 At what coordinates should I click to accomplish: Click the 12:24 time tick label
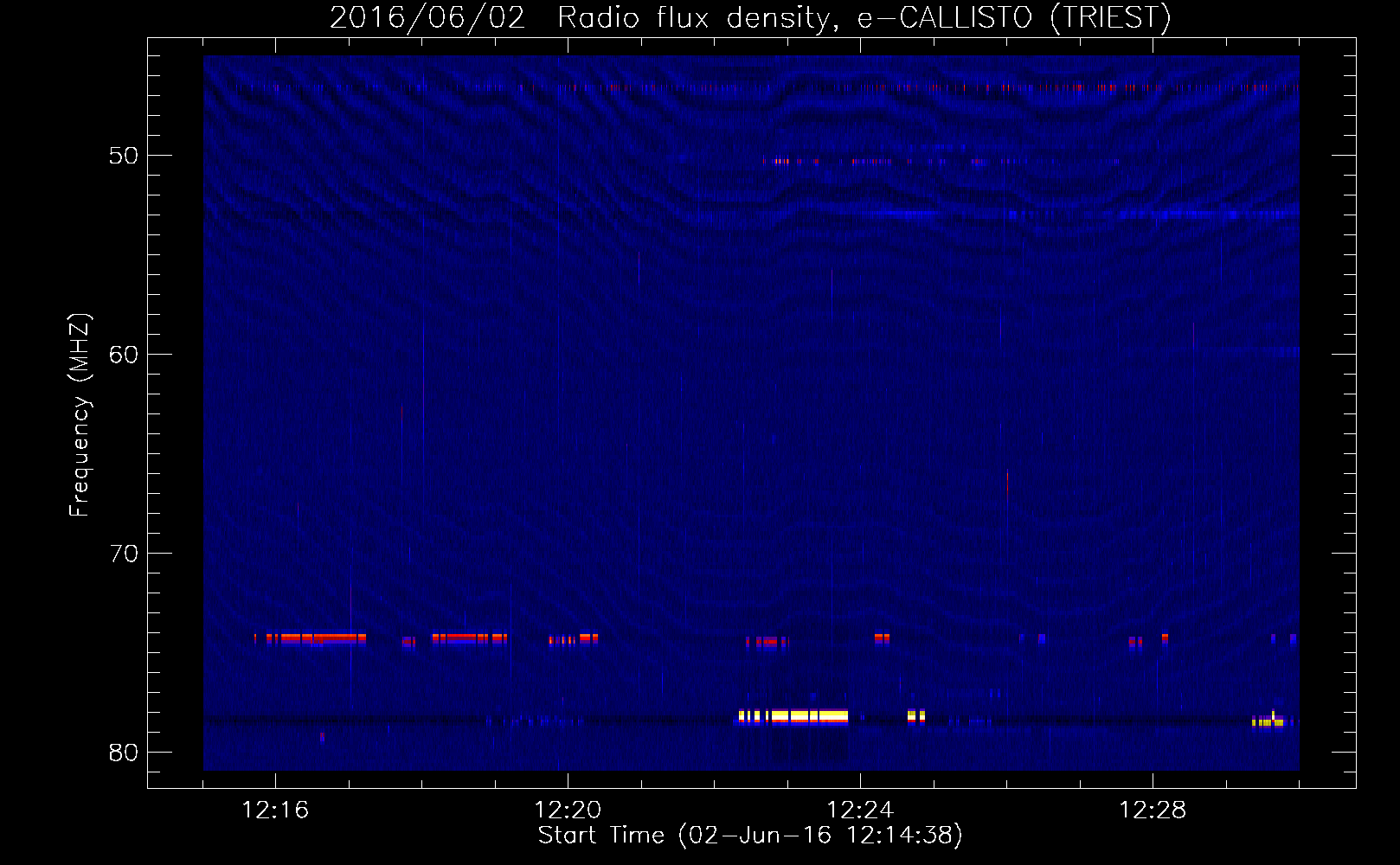[x=860, y=810]
